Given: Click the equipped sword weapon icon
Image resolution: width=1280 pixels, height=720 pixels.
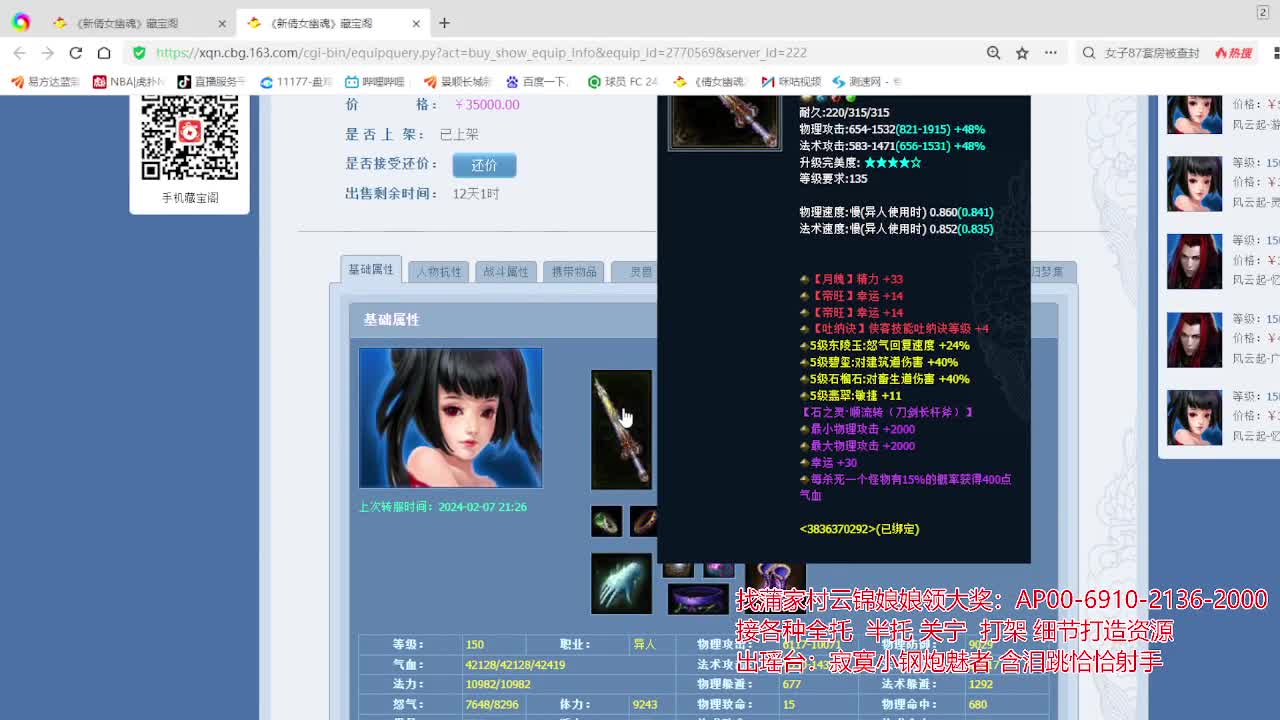Looking at the screenshot, I should click(x=622, y=428).
